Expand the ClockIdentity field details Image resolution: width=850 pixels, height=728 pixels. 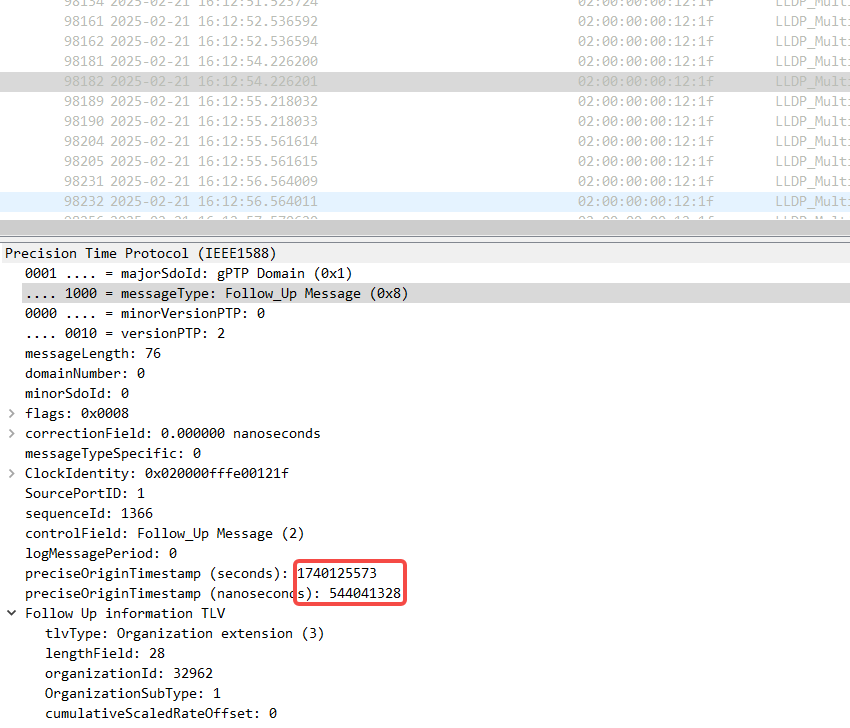(x=10, y=473)
